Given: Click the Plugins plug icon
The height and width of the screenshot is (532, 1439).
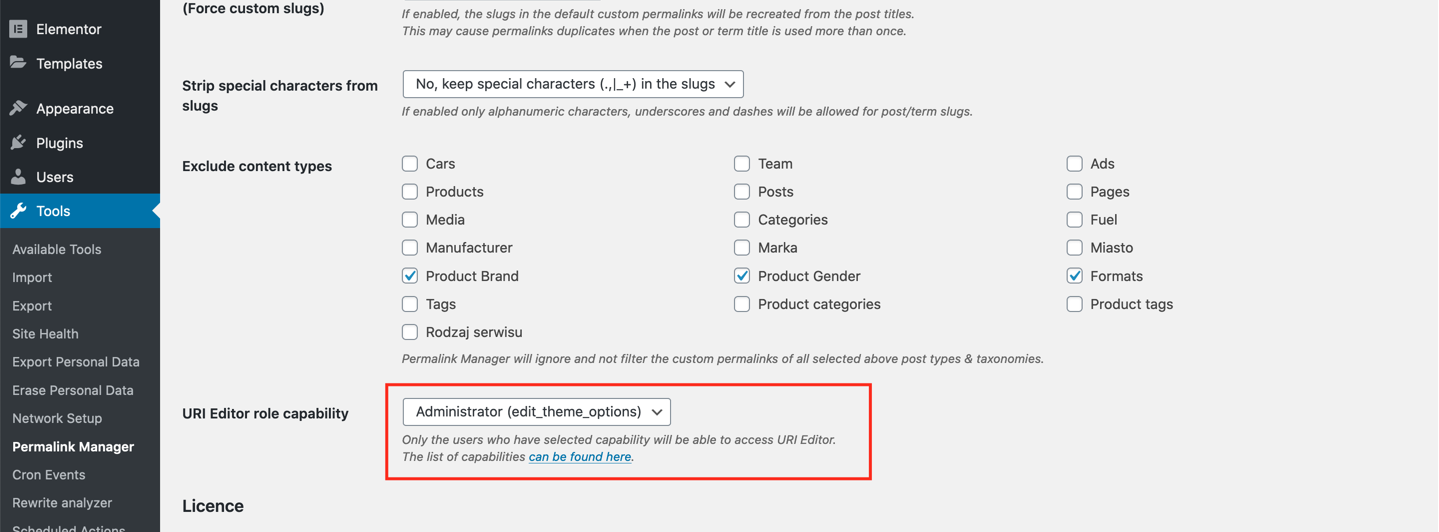Looking at the screenshot, I should 18,143.
